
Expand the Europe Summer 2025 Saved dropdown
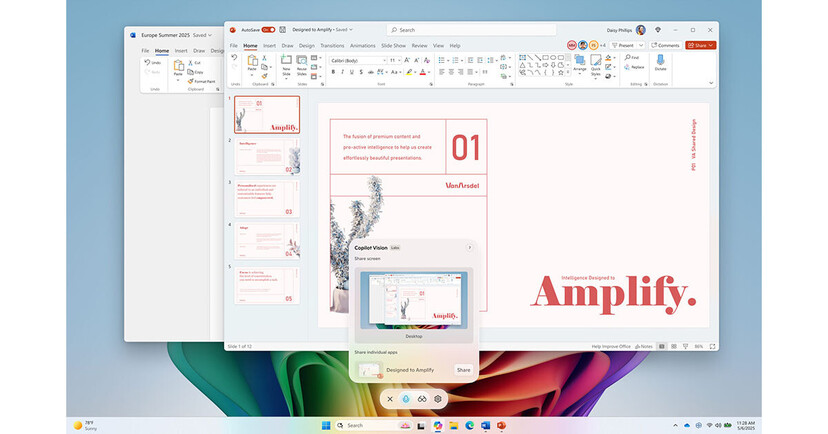(x=210, y=35)
